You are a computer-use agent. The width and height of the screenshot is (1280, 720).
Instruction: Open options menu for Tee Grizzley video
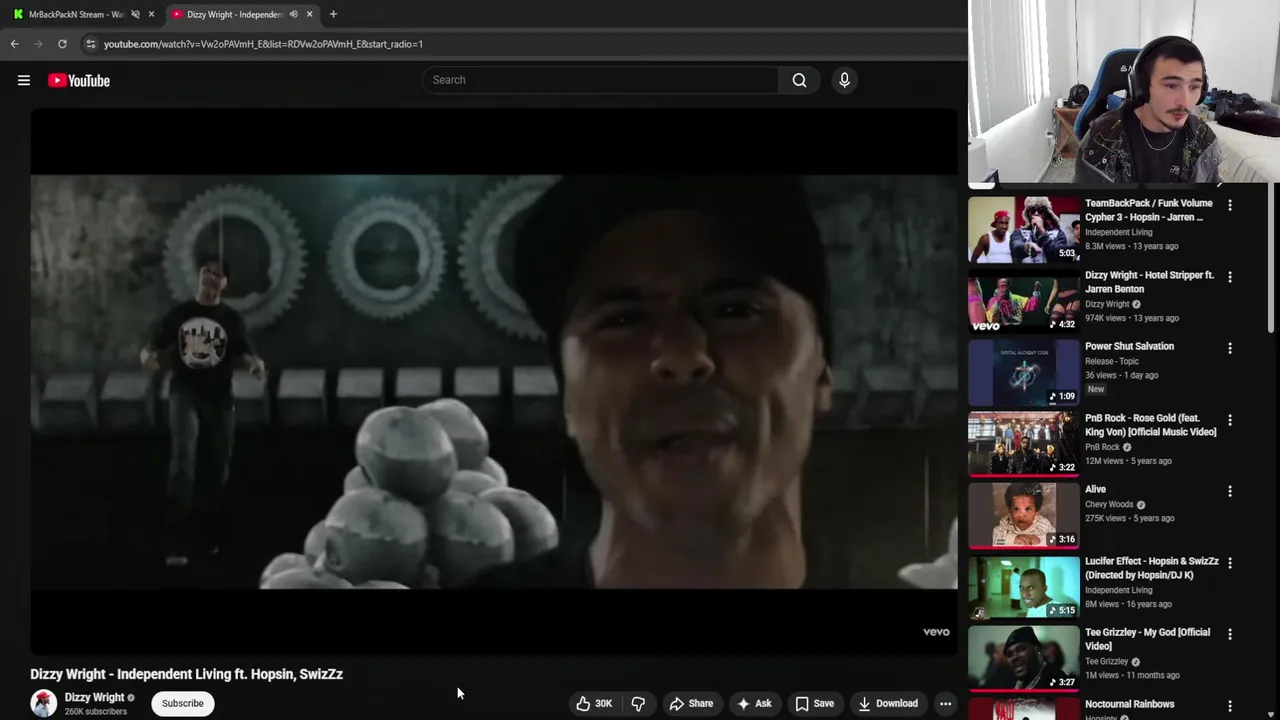click(x=1230, y=634)
